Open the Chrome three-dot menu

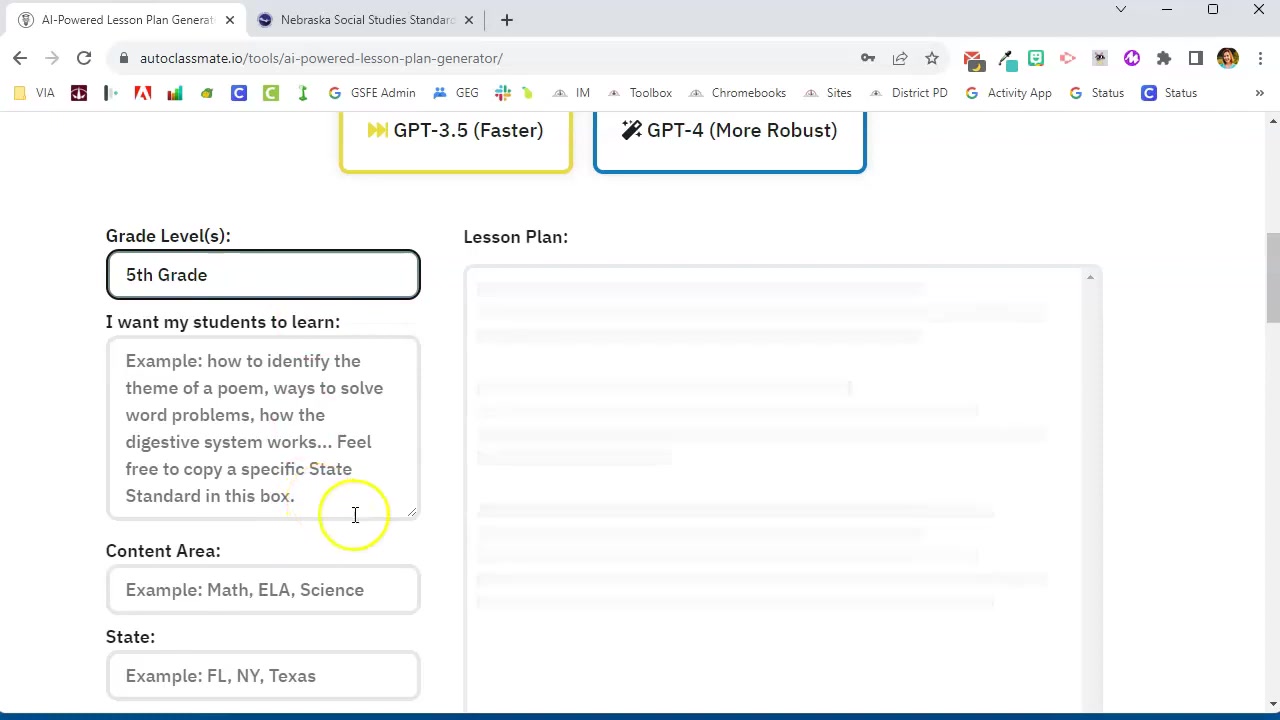(1259, 58)
